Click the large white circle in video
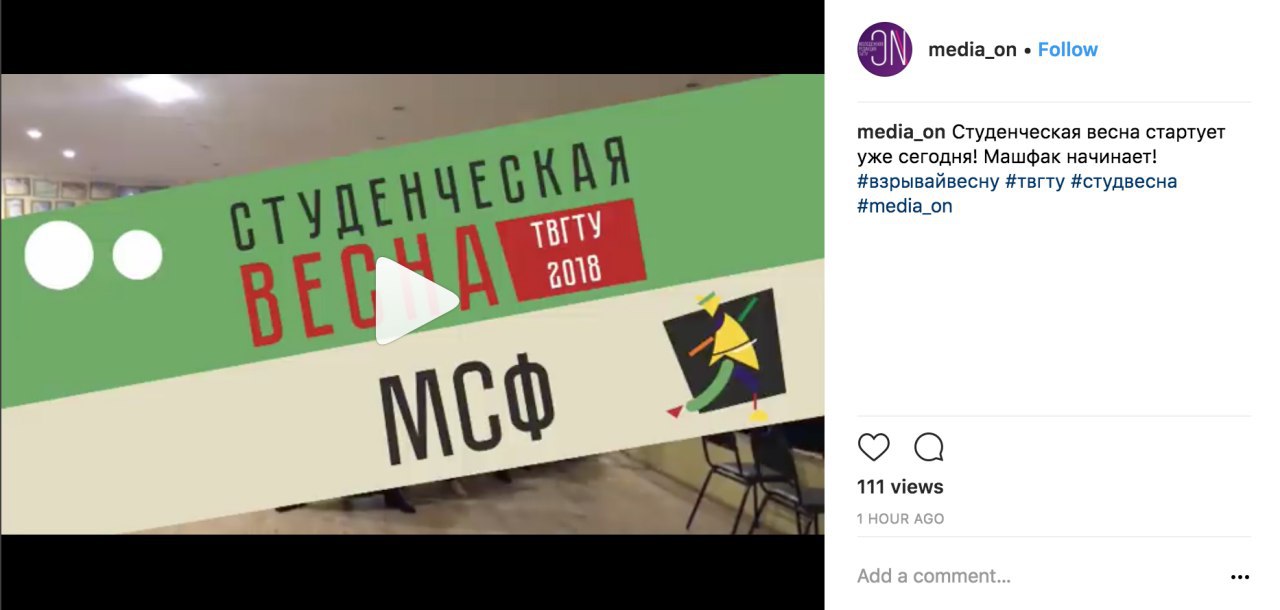The height and width of the screenshot is (610, 1280). tap(59, 255)
